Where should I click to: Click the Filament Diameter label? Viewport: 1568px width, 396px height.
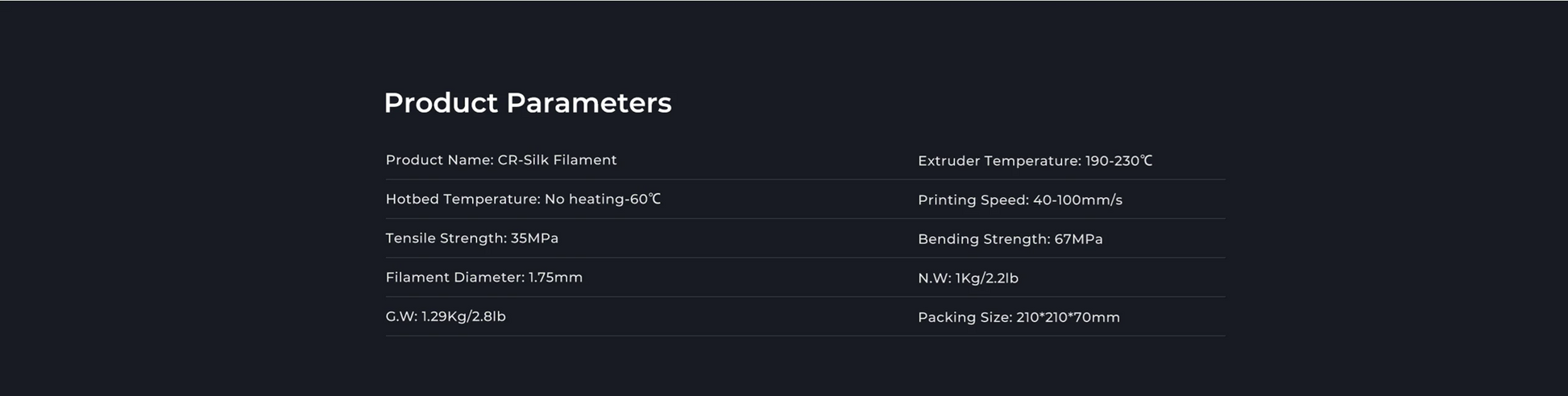point(454,278)
